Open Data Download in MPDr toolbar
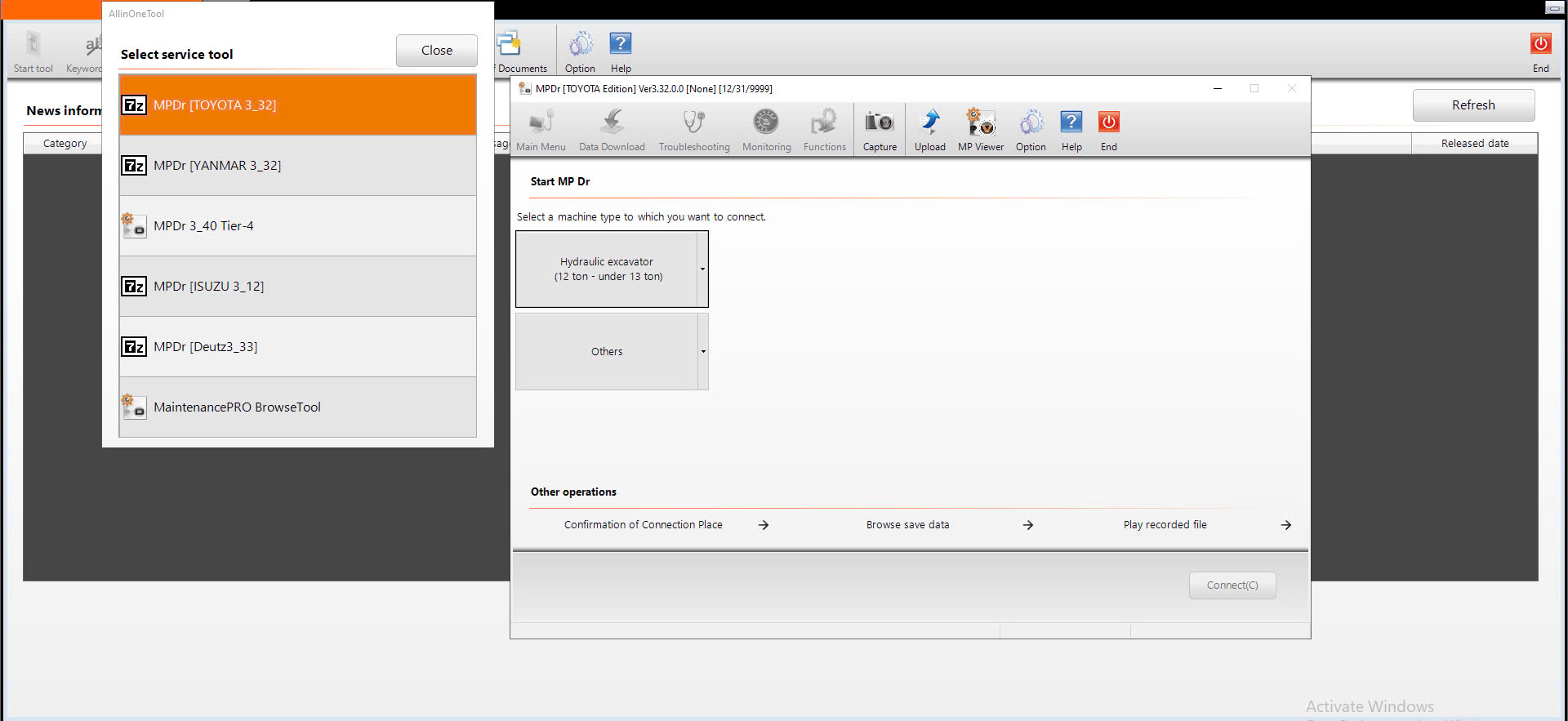 coord(612,130)
